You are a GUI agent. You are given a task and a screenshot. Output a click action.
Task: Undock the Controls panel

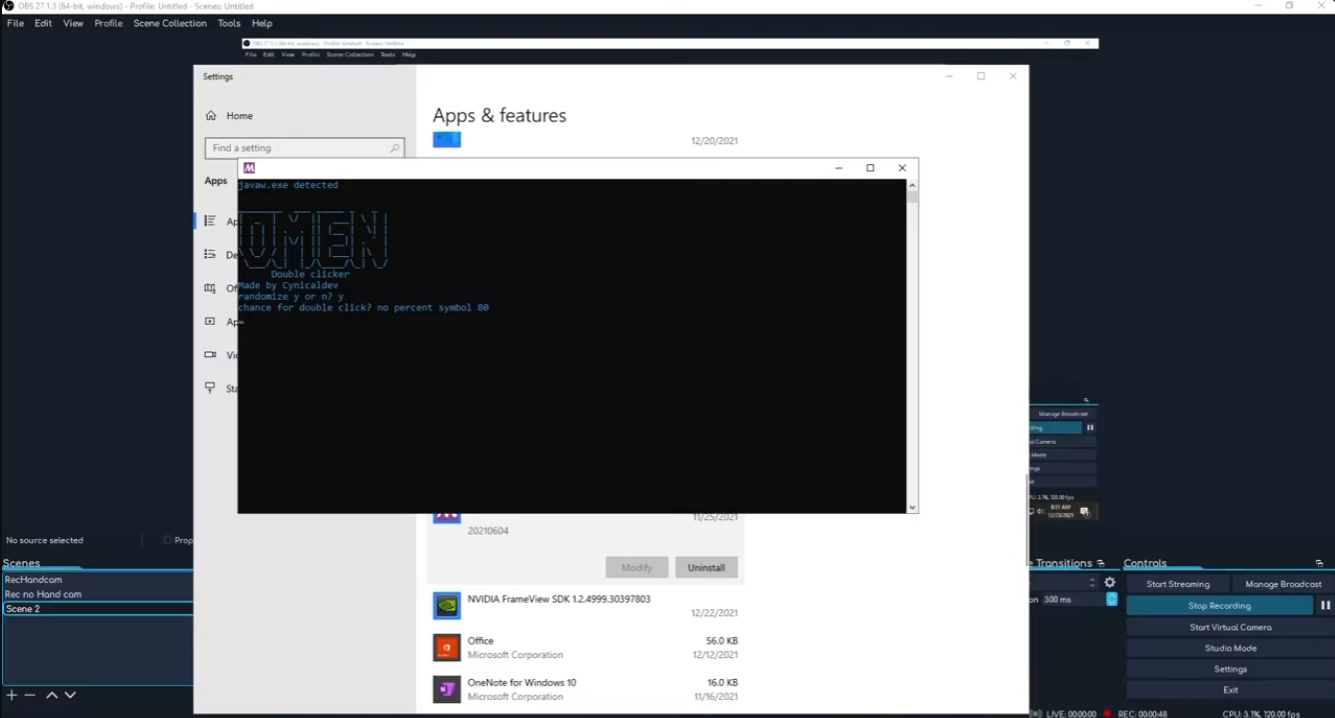[x=1319, y=563]
